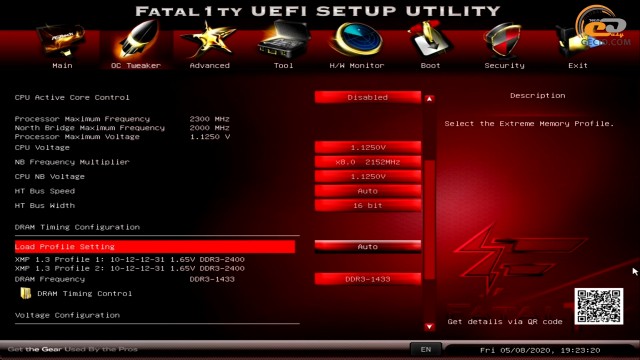Screen dimensions: 640x360
Task: Open the HT Bus Width 16 bit dropdown
Action: 367,205
